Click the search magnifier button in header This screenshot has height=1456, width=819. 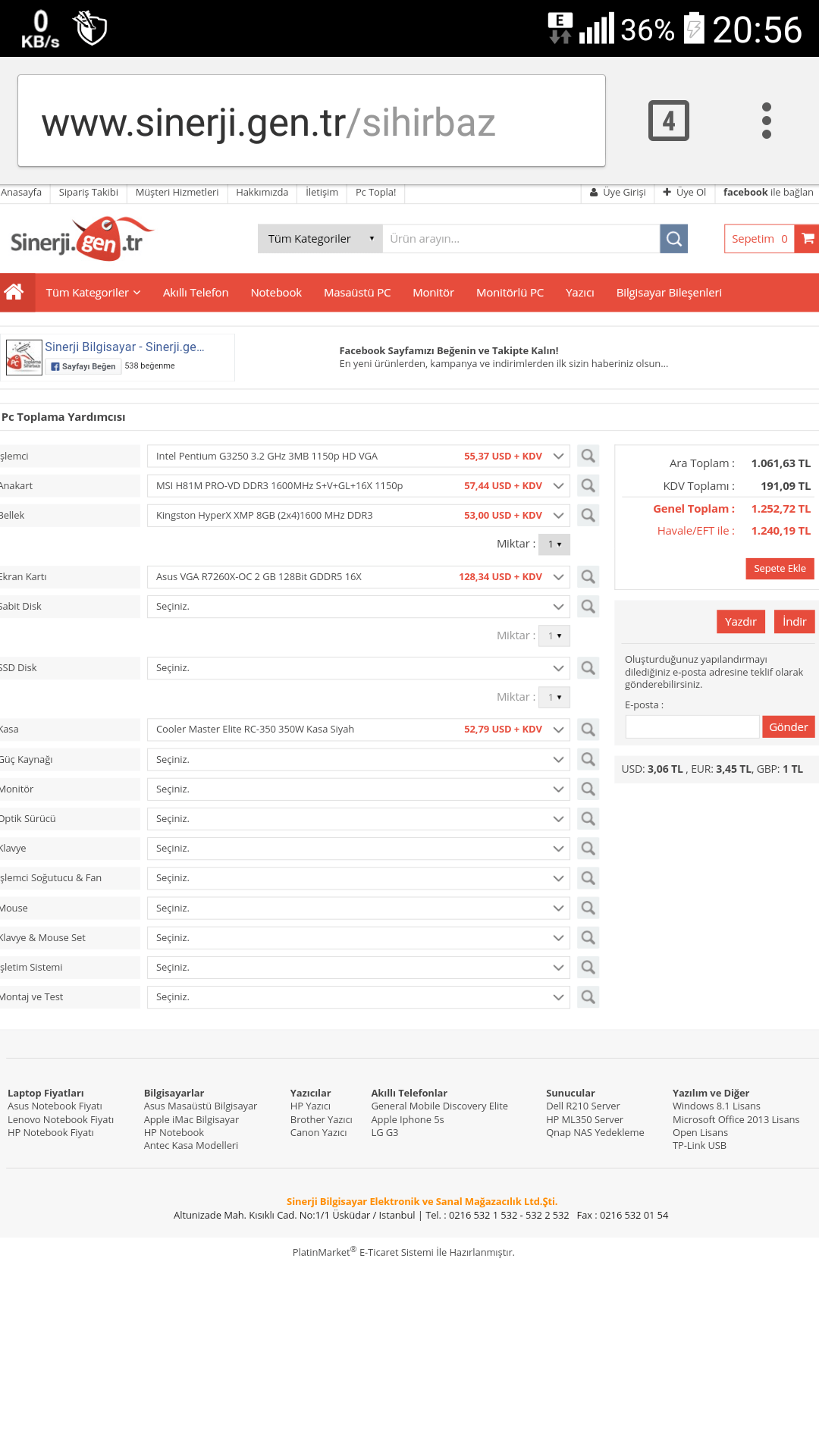pyautogui.click(x=673, y=239)
